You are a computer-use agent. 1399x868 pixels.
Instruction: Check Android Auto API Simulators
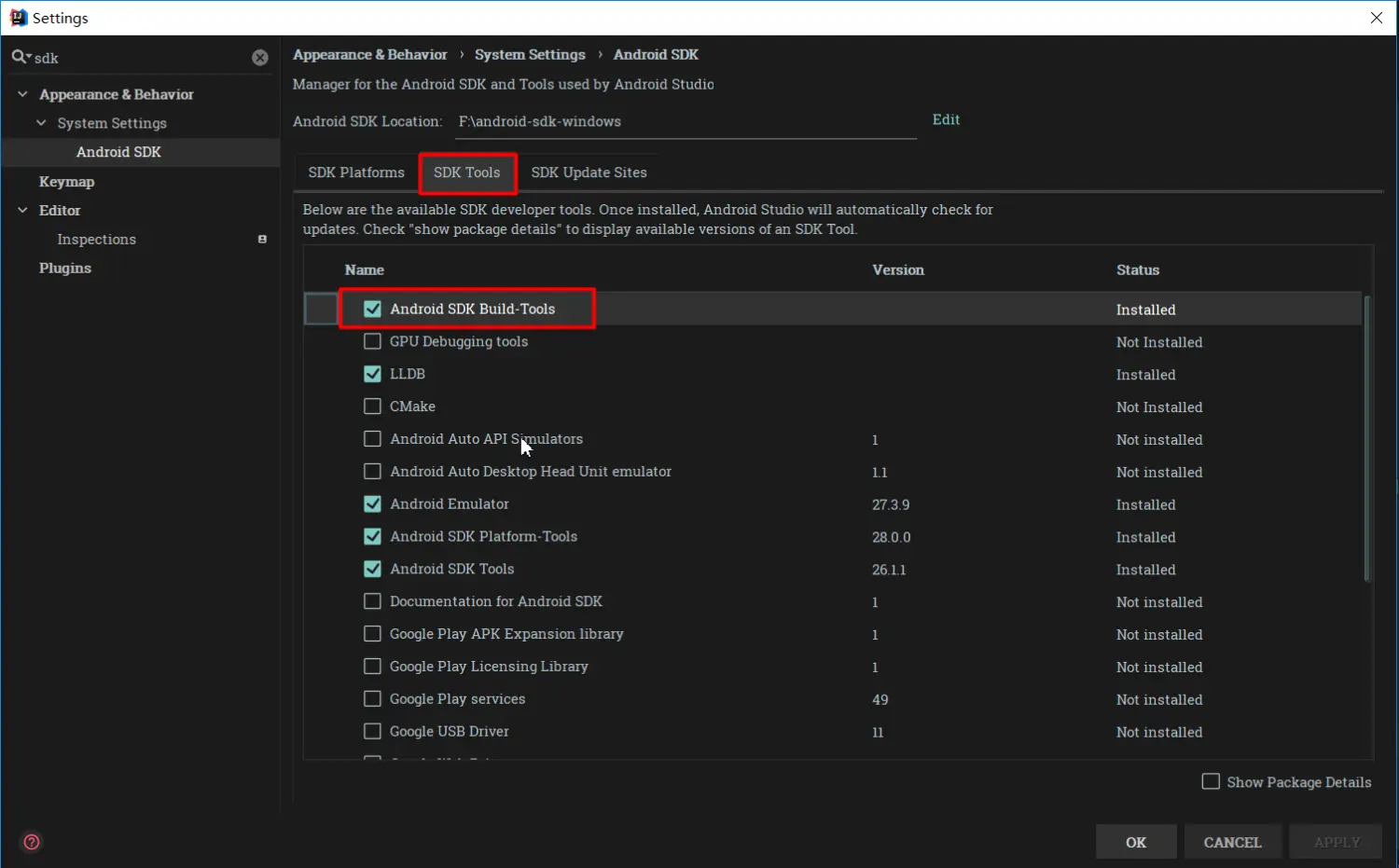(x=372, y=439)
